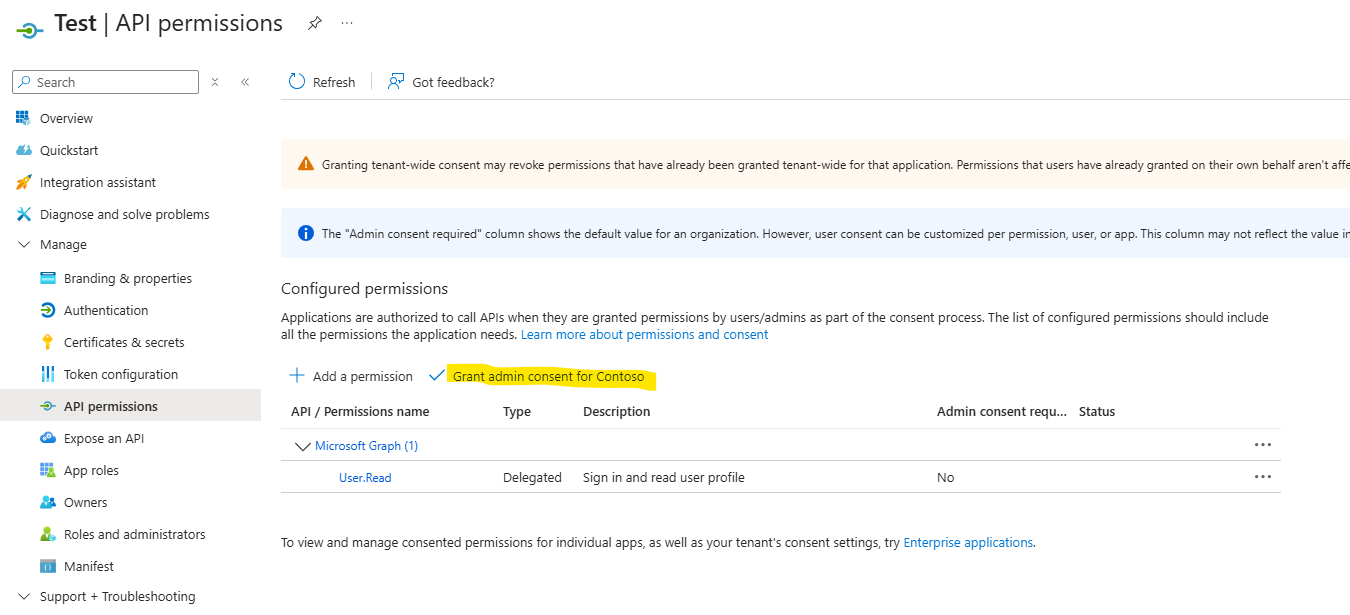The height and width of the screenshot is (615, 1350).
Task: Collapse the Microsoft Graph (1) group chevron
Action: tap(302, 446)
